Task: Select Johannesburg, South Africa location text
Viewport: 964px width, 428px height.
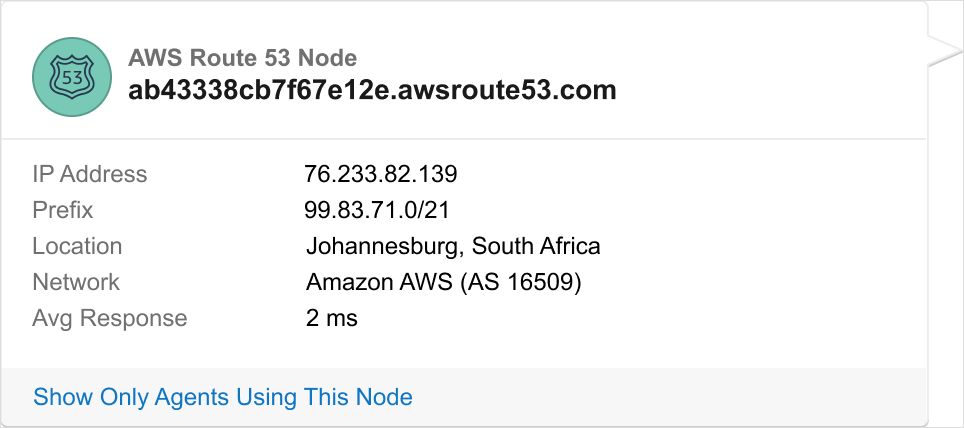Action: [x=453, y=246]
